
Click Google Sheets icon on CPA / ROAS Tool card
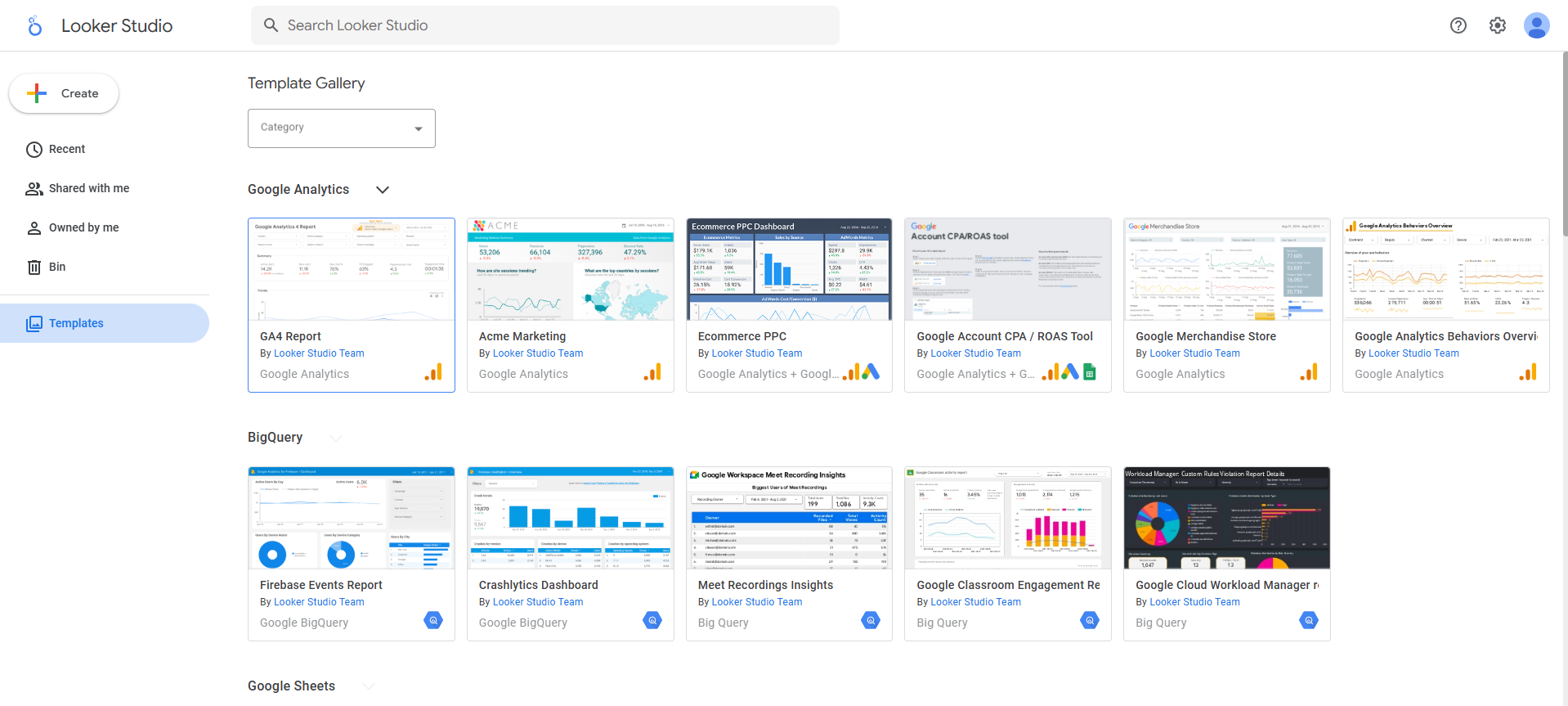[1090, 372]
